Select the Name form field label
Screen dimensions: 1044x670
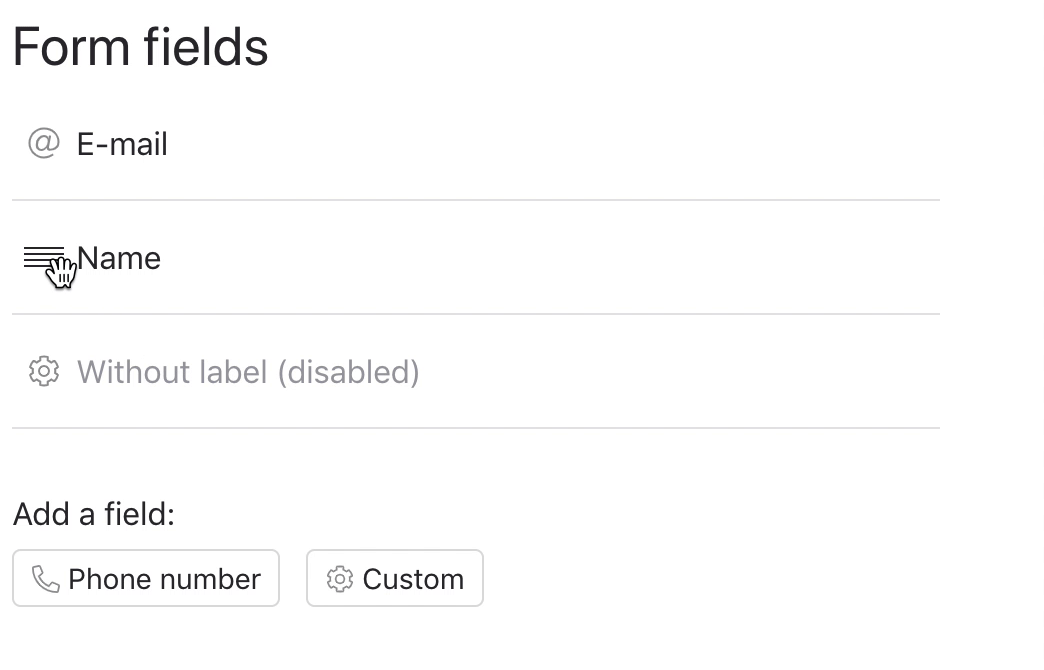point(119,258)
